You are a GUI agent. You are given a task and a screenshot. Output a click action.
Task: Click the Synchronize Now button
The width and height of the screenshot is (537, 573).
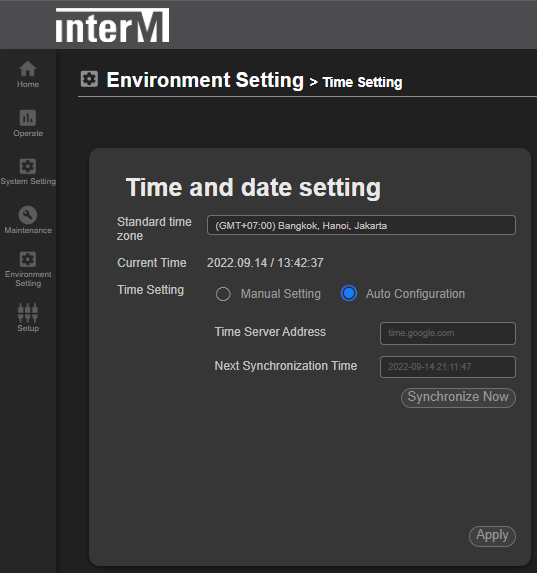click(458, 398)
